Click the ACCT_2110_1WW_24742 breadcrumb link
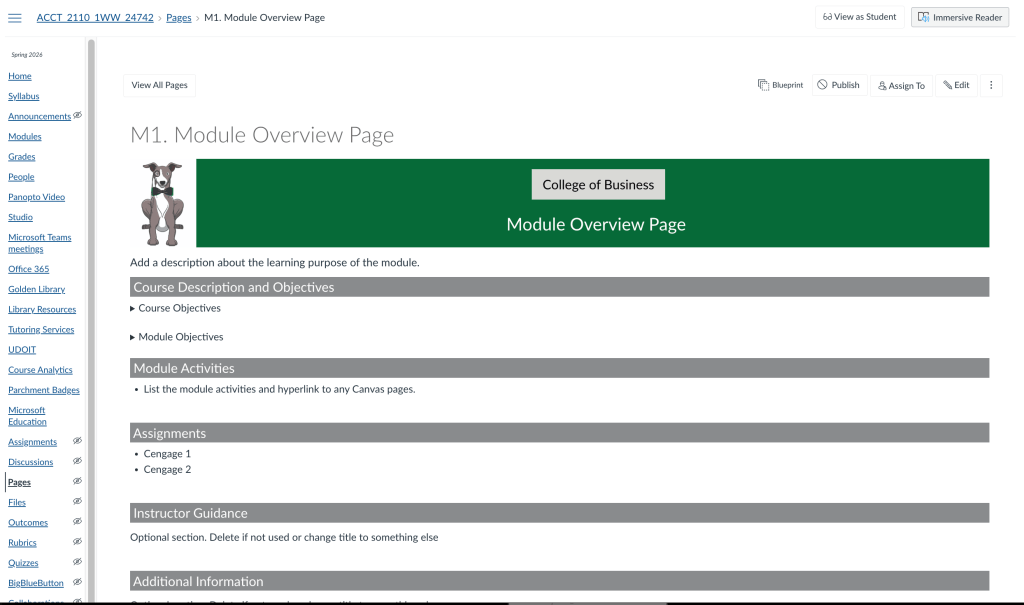The width and height of the screenshot is (1024, 605). [x=95, y=18]
